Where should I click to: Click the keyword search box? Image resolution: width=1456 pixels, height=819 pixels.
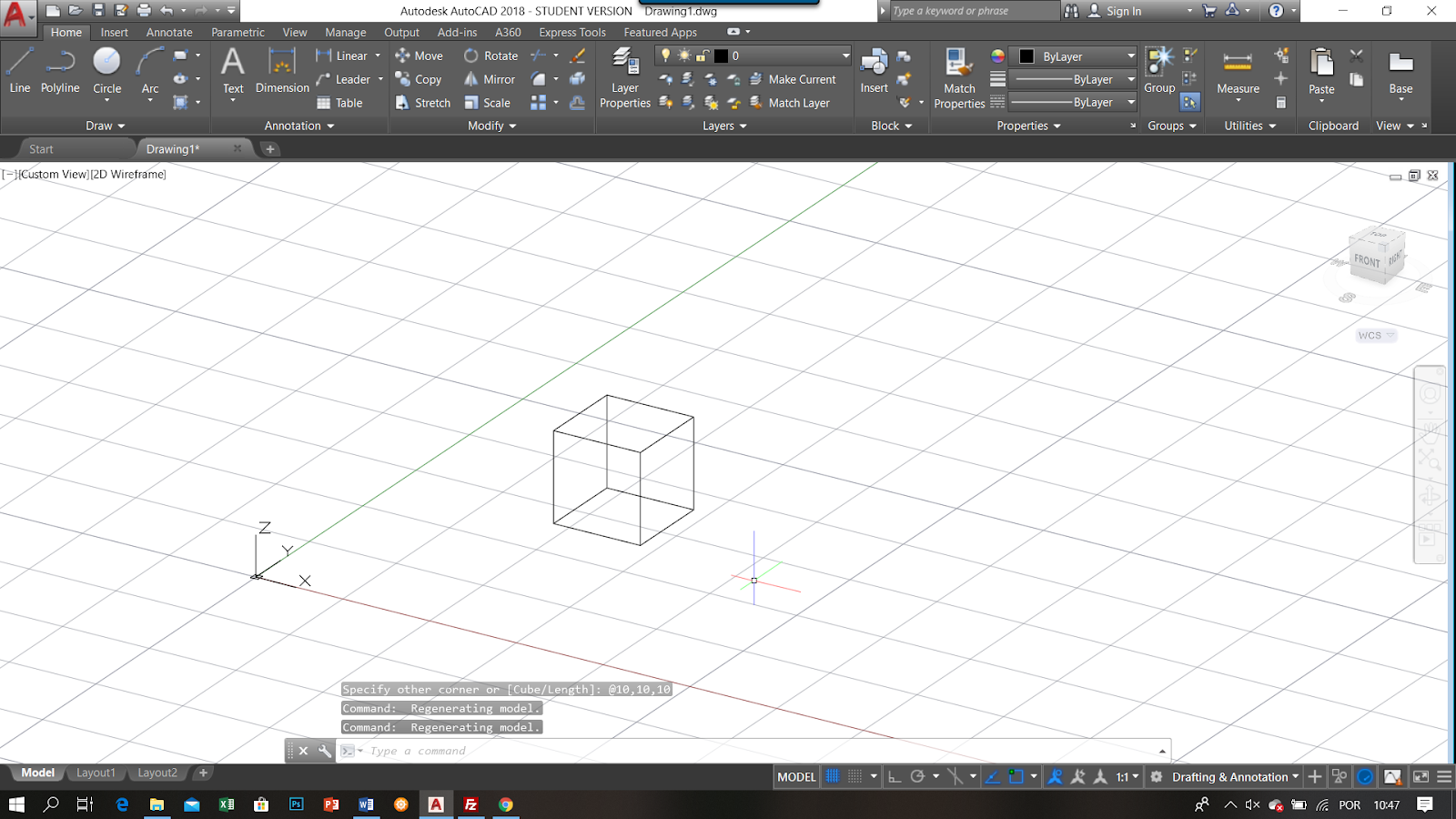pyautogui.click(x=974, y=11)
